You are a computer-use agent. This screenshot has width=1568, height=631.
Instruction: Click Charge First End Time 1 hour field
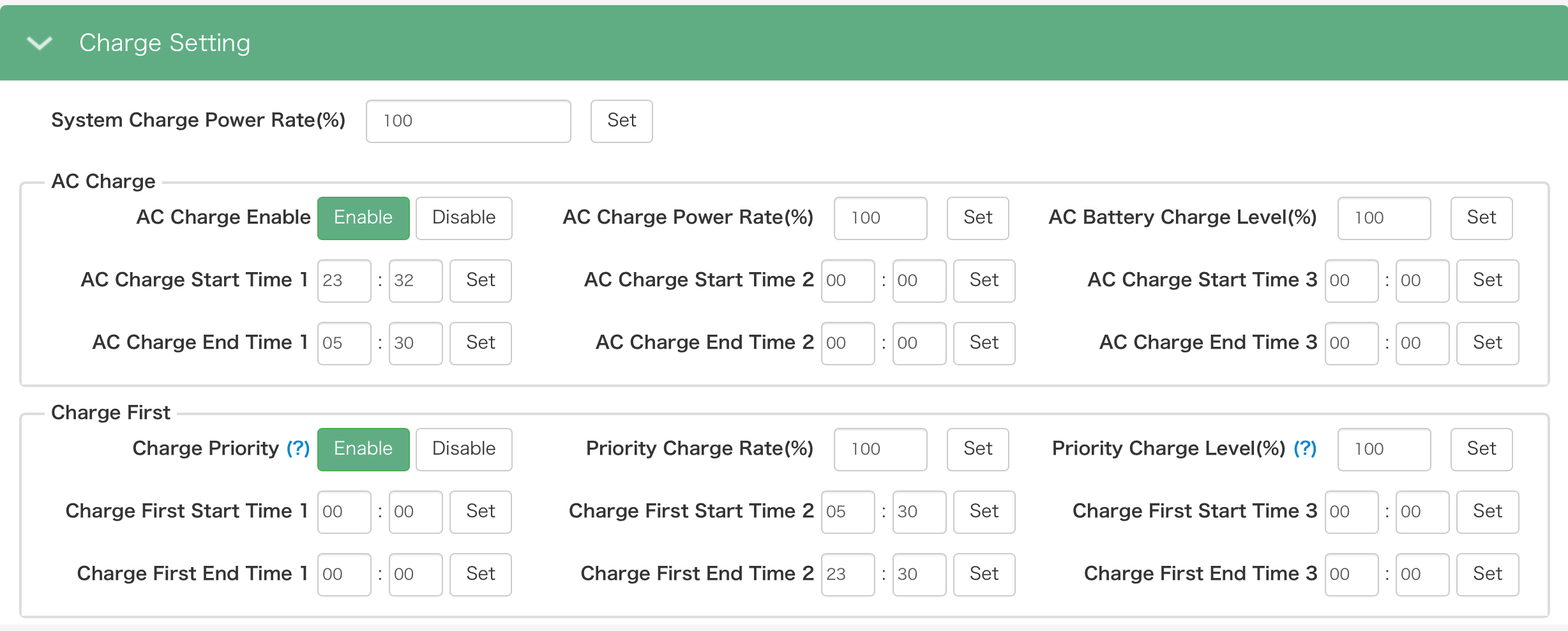[344, 574]
